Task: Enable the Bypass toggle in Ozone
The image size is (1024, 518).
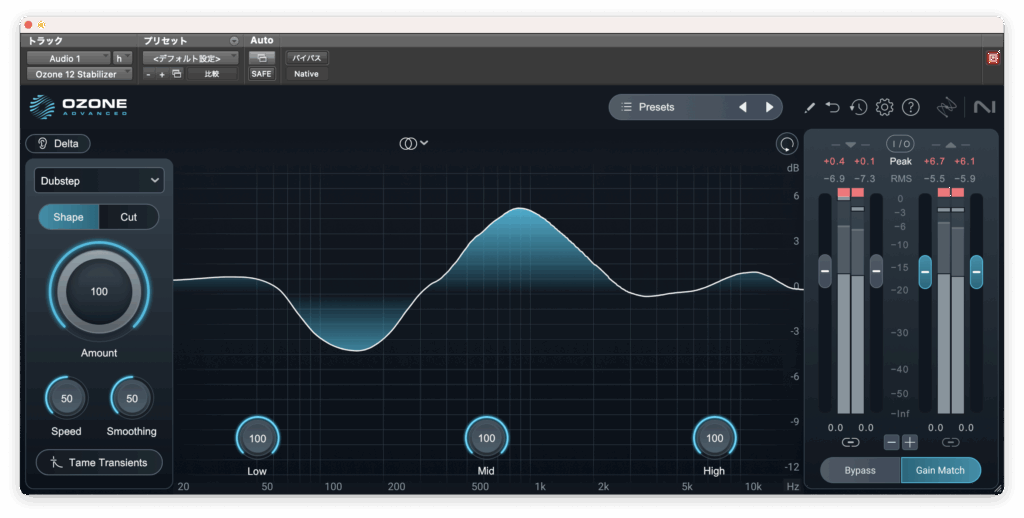Action: [860, 470]
